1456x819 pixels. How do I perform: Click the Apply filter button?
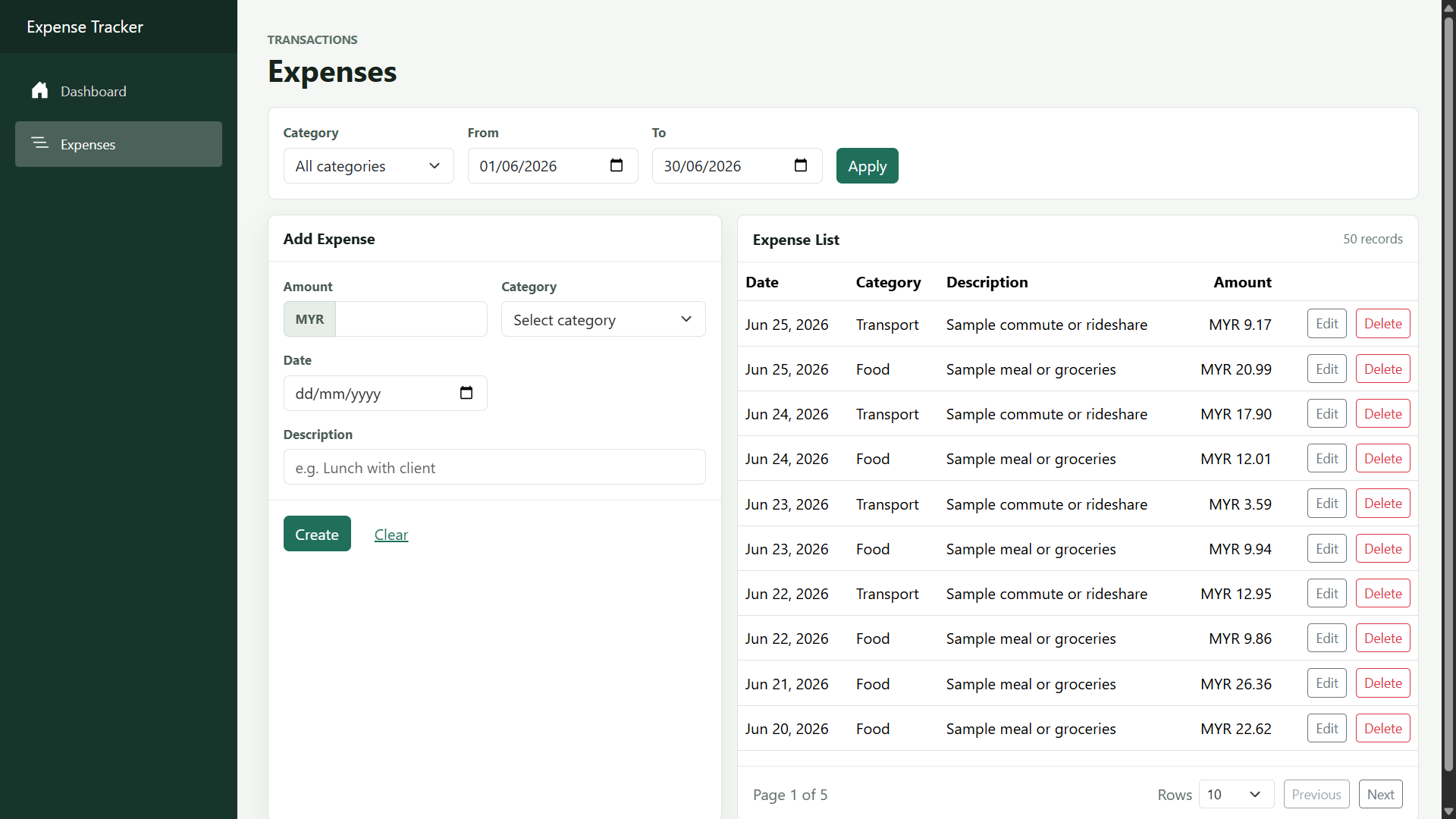[868, 166]
